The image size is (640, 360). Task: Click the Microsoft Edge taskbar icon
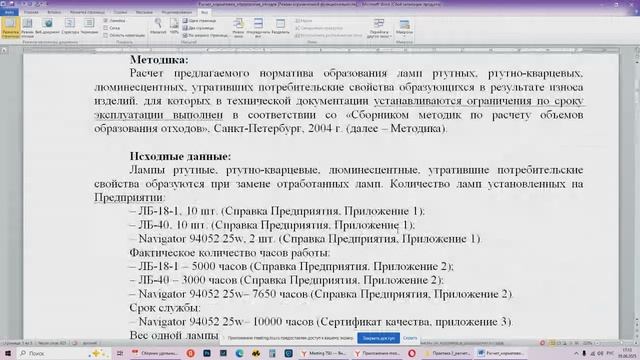point(240,353)
